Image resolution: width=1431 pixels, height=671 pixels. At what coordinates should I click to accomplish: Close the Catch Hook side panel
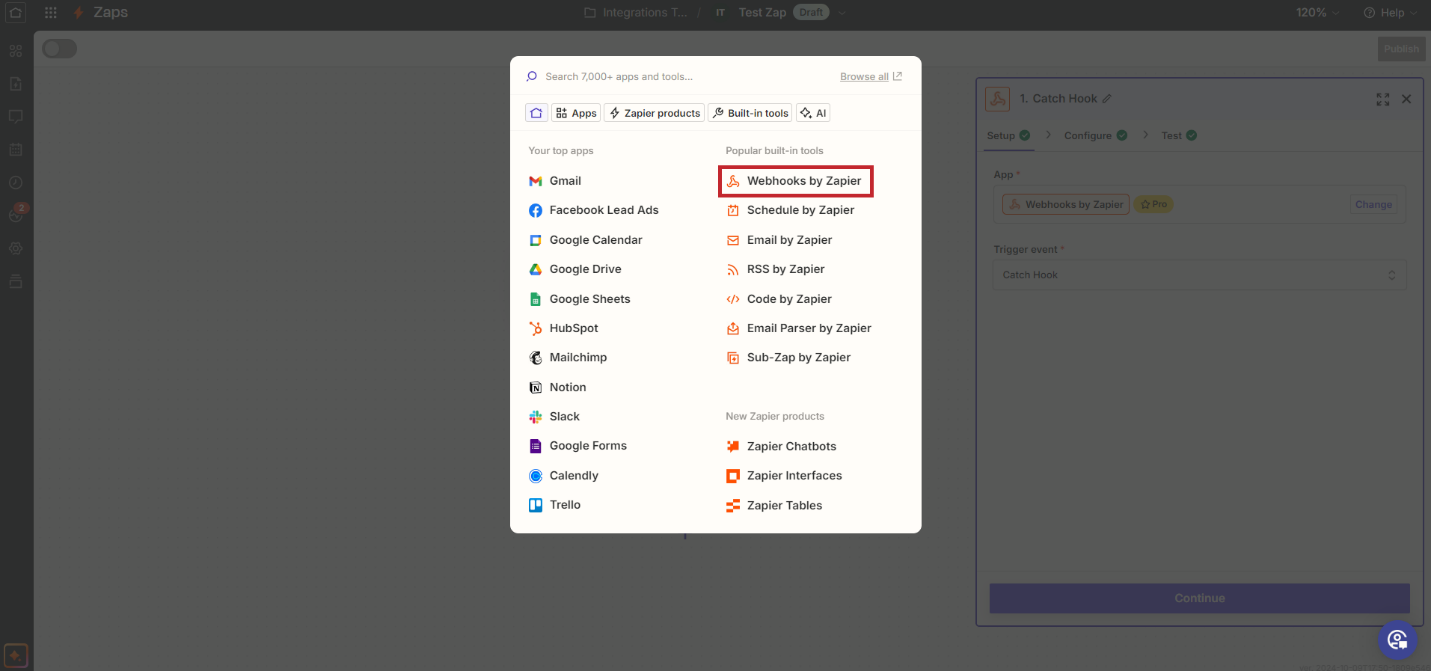(x=1406, y=99)
